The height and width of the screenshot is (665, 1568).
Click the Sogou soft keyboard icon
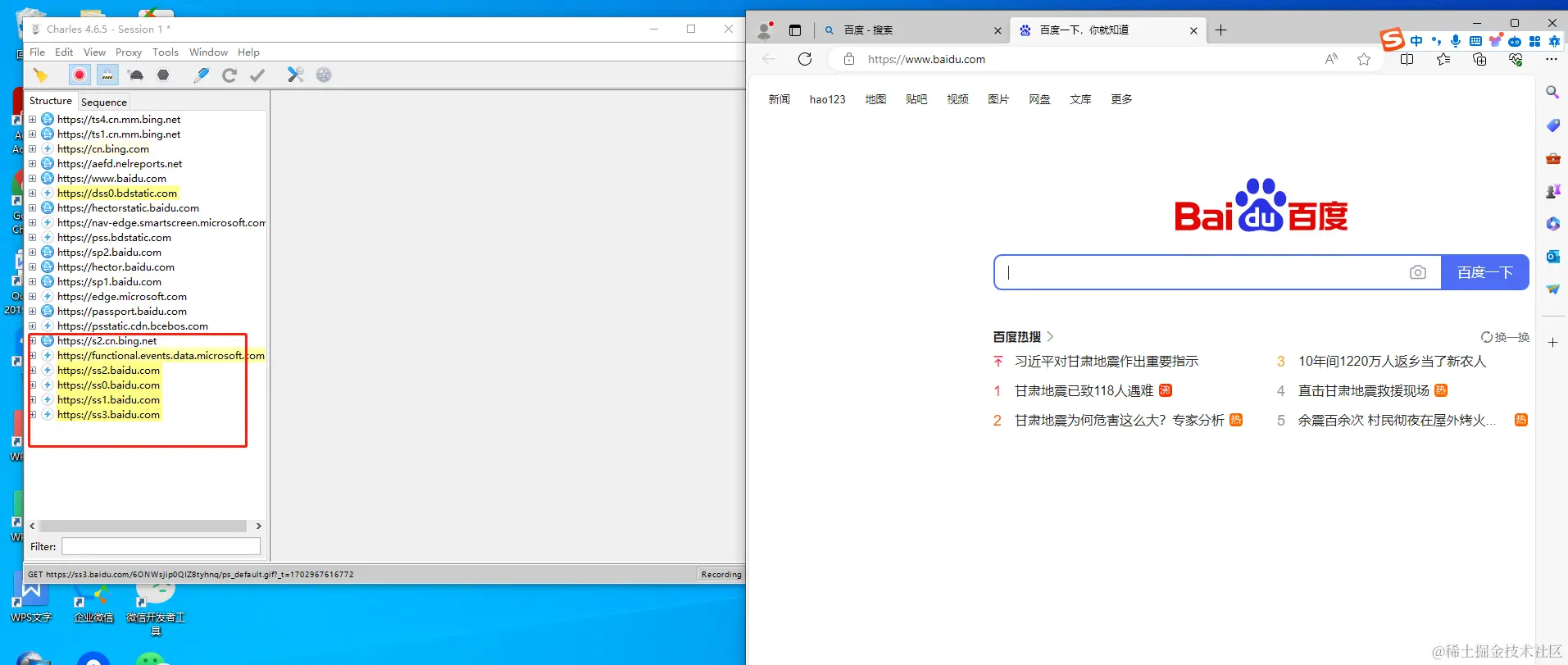click(1475, 41)
